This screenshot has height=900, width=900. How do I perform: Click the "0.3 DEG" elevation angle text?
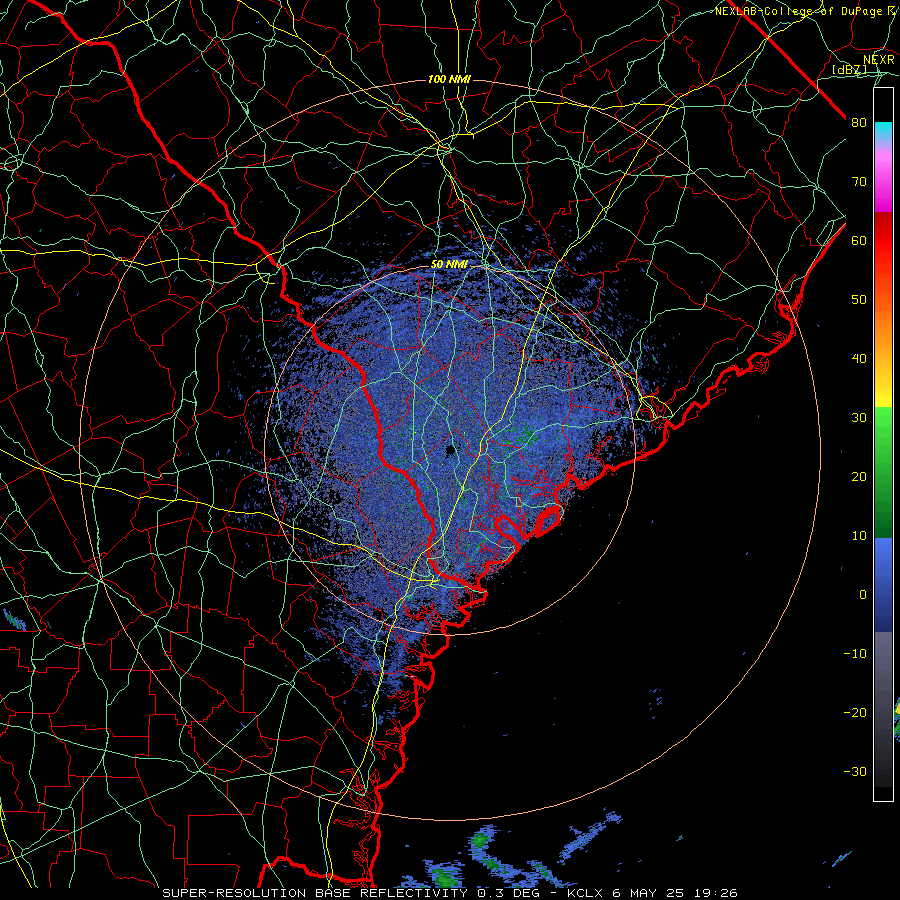tap(509, 893)
